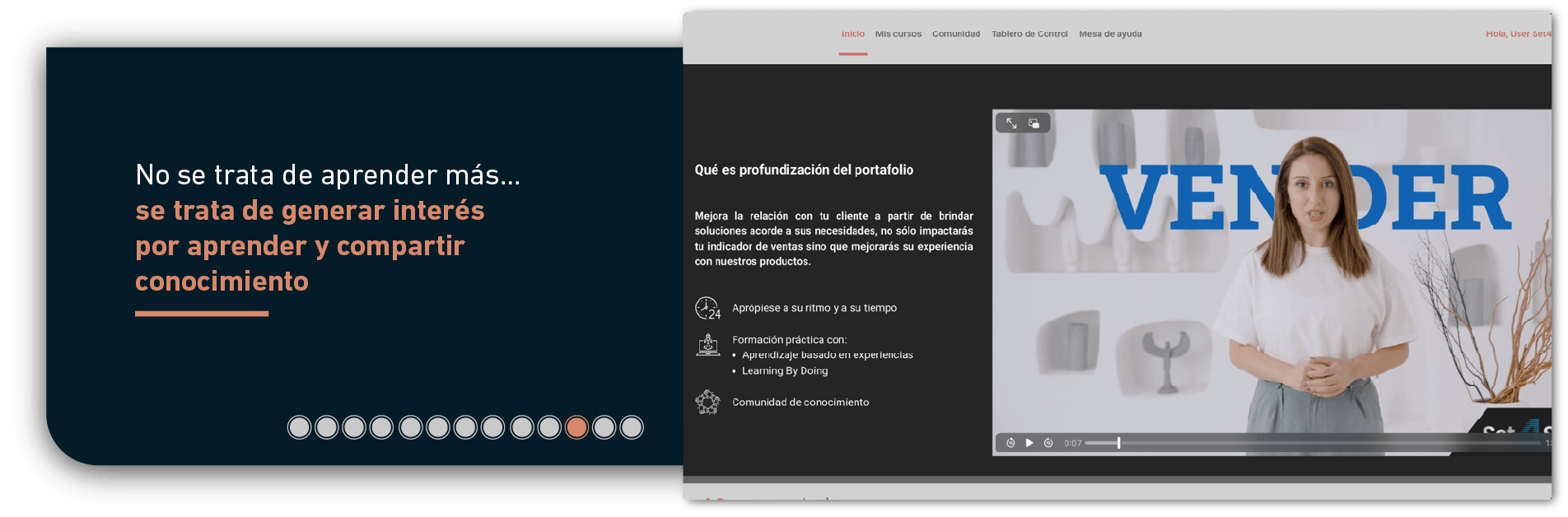This screenshot has height=517, width=1568.
Task: Select the highlighted orange carousel dot
Action: tap(577, 427)
